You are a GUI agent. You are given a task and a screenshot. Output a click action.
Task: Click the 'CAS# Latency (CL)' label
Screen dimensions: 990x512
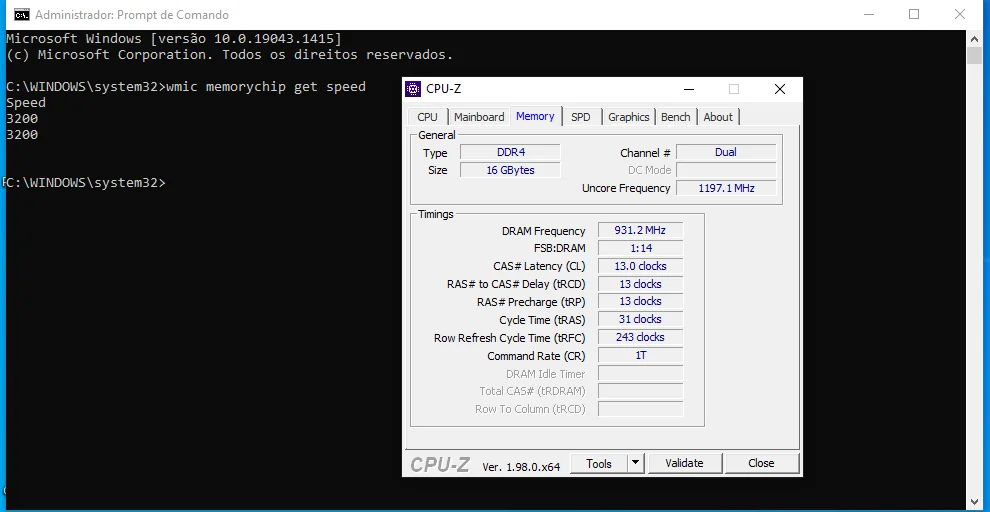(x=539, y=266)
